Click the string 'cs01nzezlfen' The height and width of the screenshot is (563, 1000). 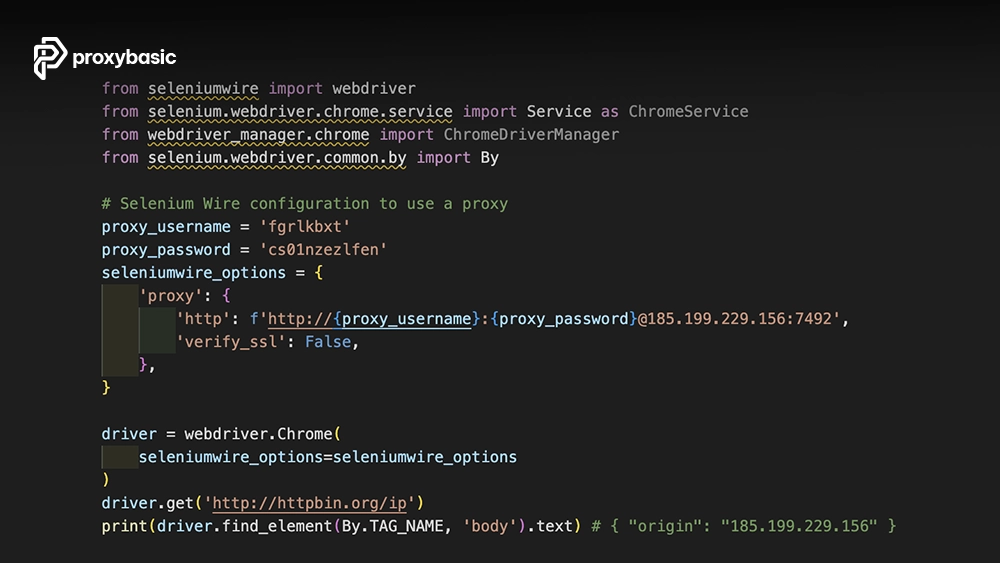click(323, 250)
